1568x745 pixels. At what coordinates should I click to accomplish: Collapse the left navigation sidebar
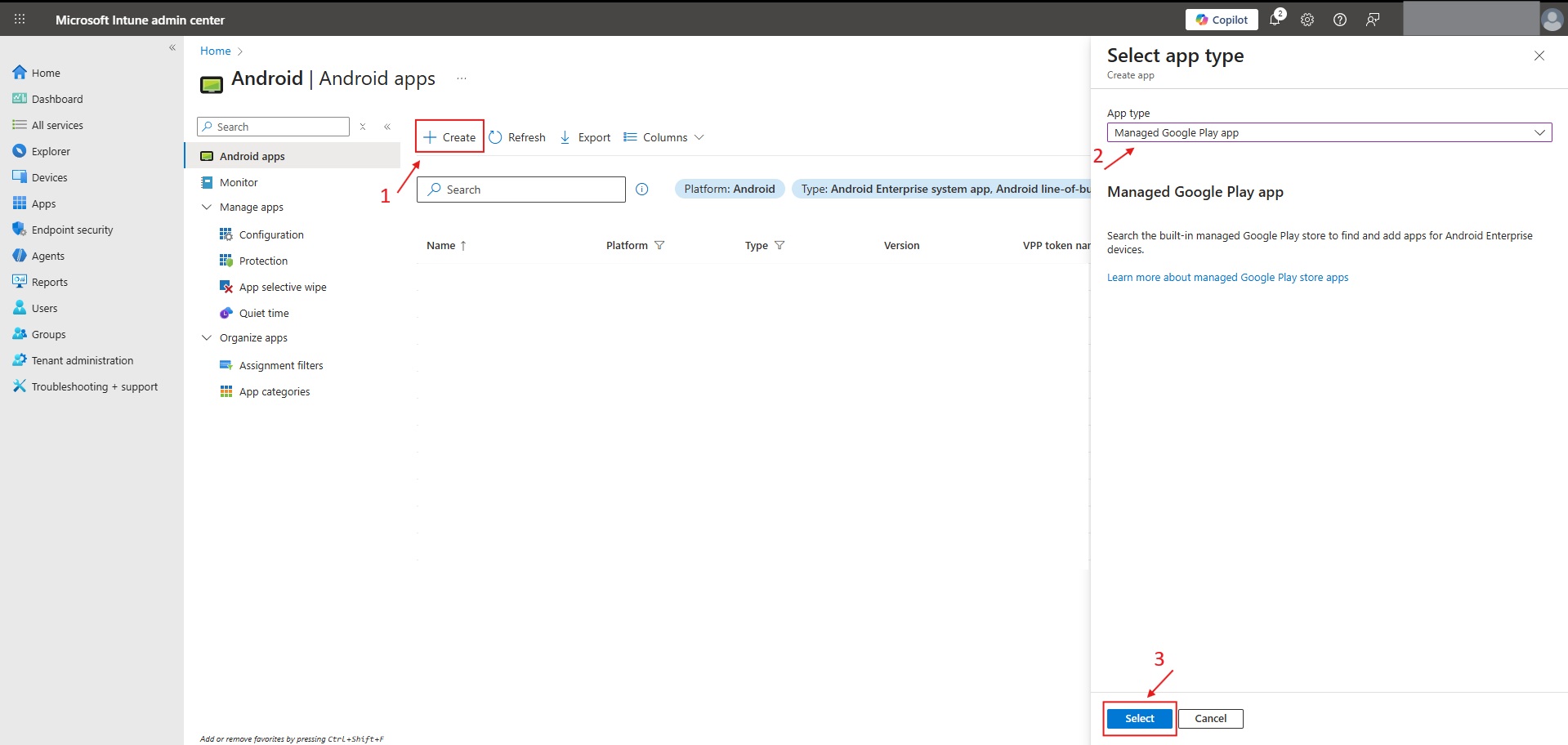172,47
